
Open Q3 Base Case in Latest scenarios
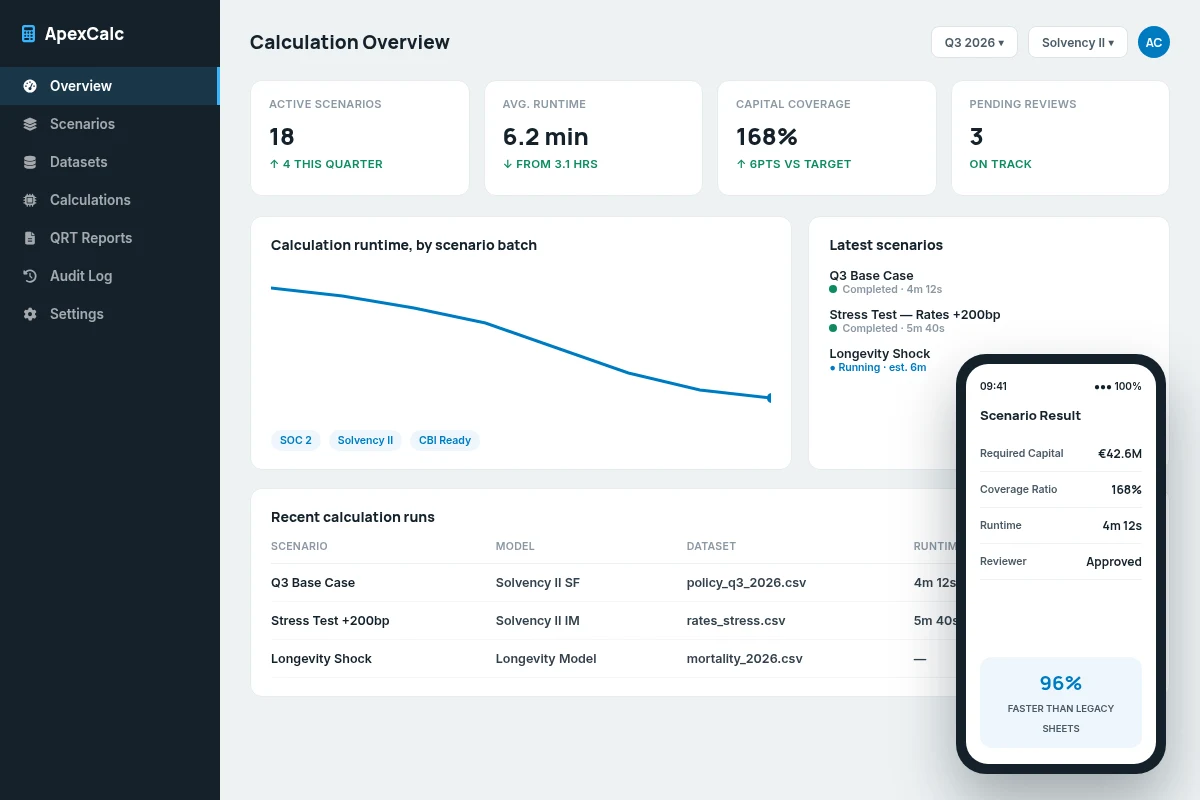pos(871,276)
